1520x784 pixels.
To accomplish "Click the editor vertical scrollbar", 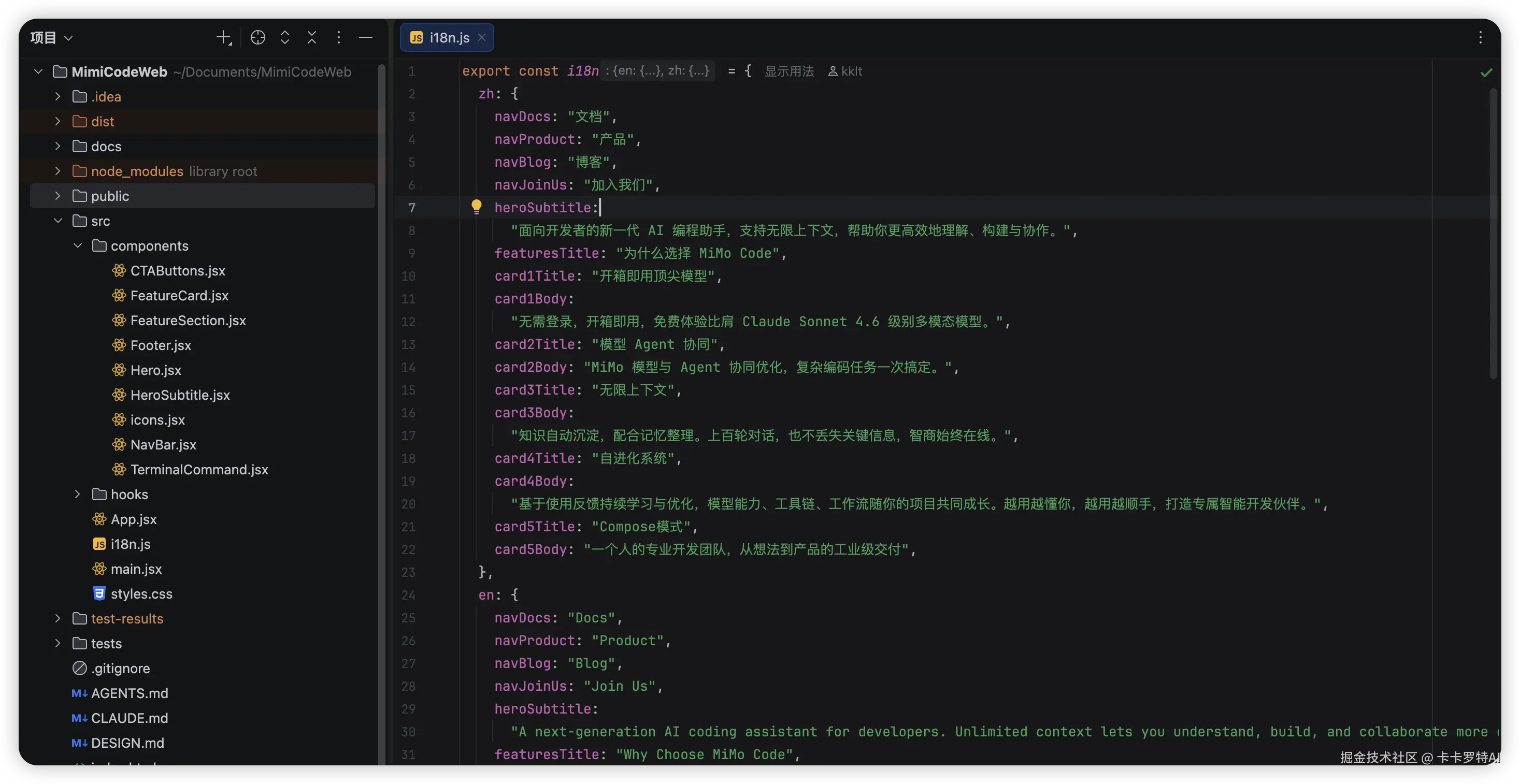I will click(x=1494, y=233).
